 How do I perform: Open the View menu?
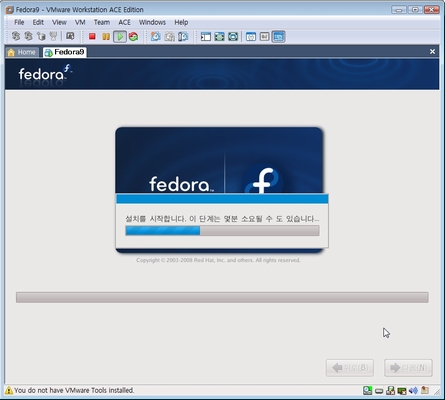pos(59,22)
